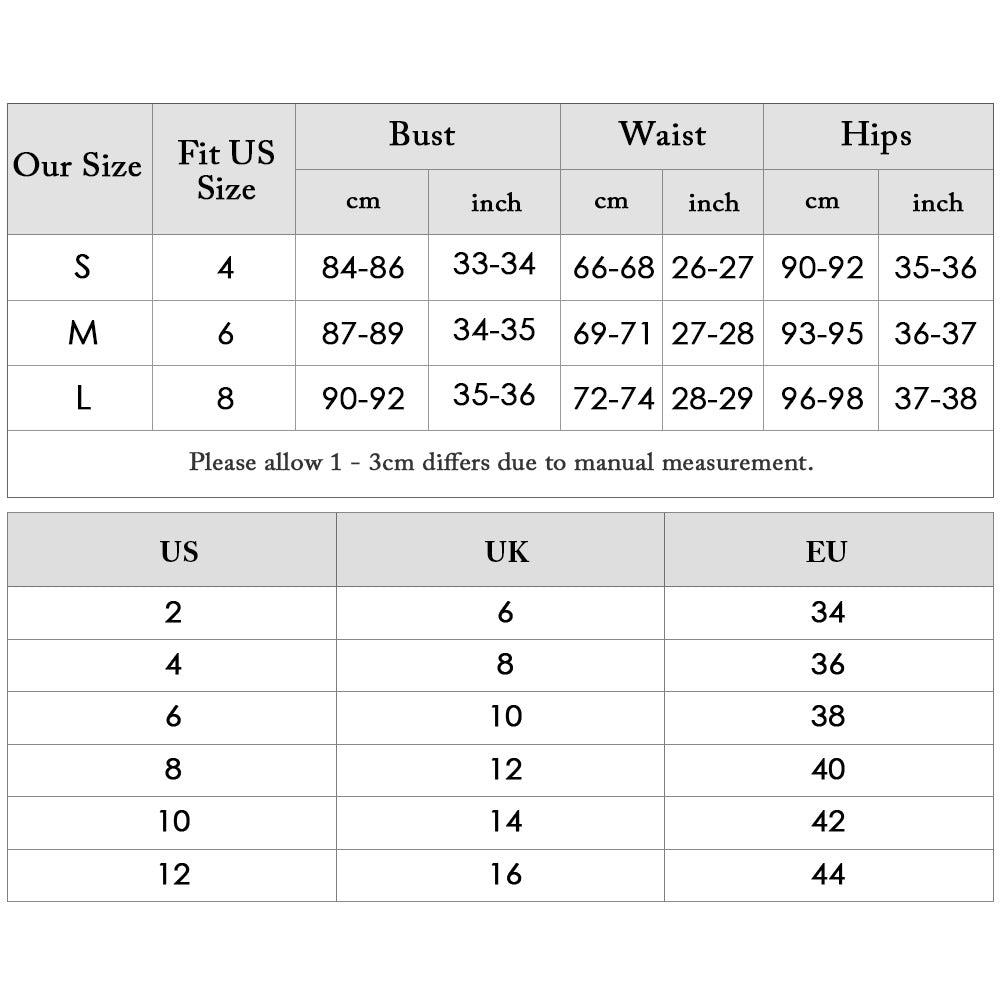Click the Hips column header
This screenshot has height=1000, width=1000.
tap(876, 135)
